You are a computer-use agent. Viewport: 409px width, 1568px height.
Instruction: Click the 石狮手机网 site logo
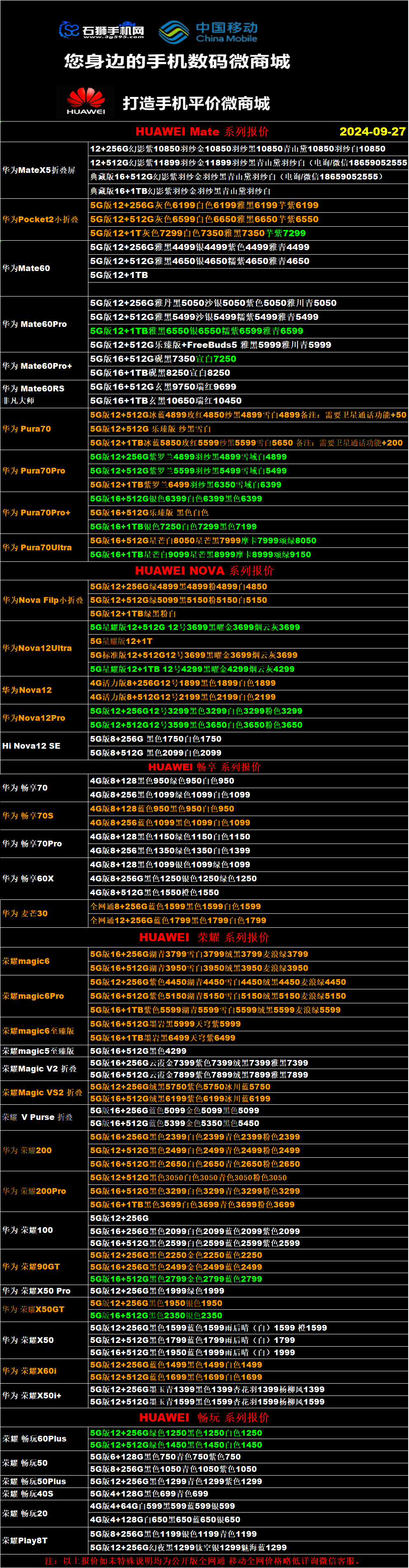tap(101, 30)
